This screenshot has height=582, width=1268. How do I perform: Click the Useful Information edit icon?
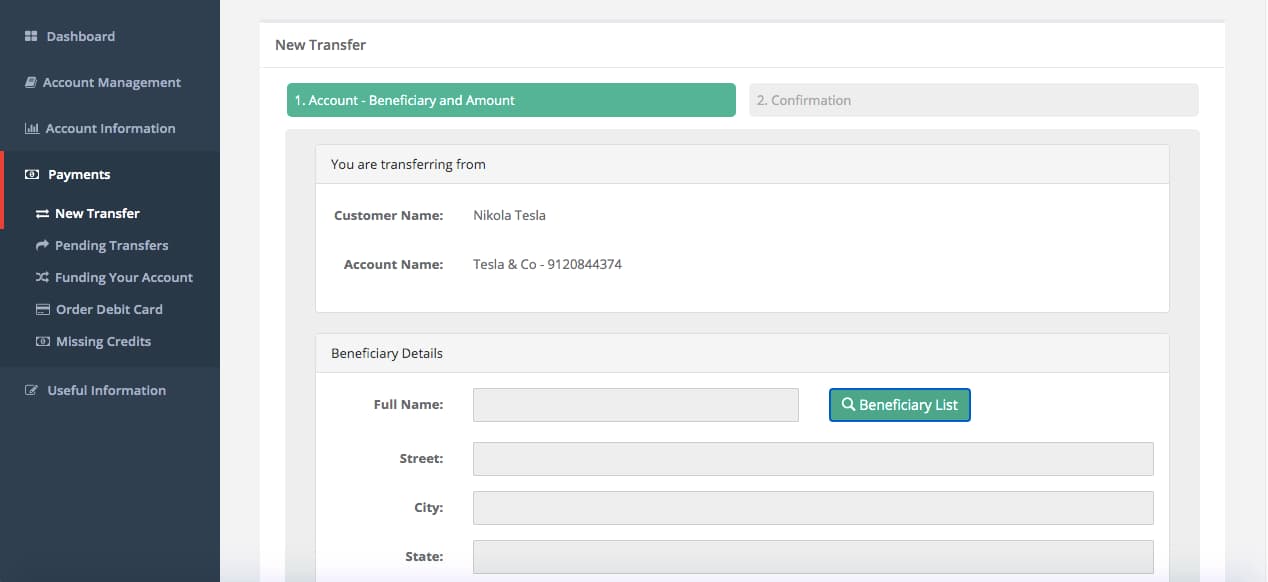(x=31, y=391)
